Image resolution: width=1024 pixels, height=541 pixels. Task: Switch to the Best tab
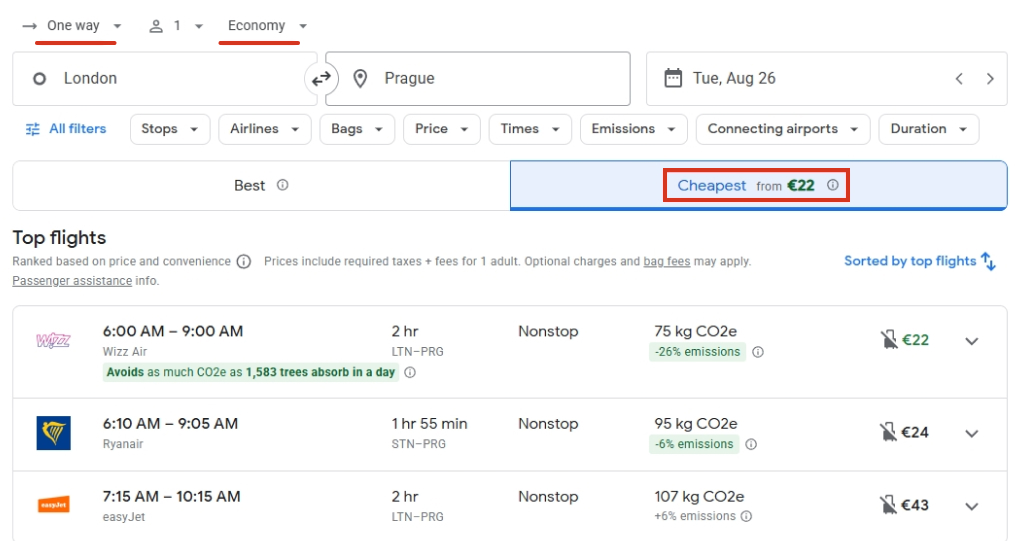(x=261, y=186)
